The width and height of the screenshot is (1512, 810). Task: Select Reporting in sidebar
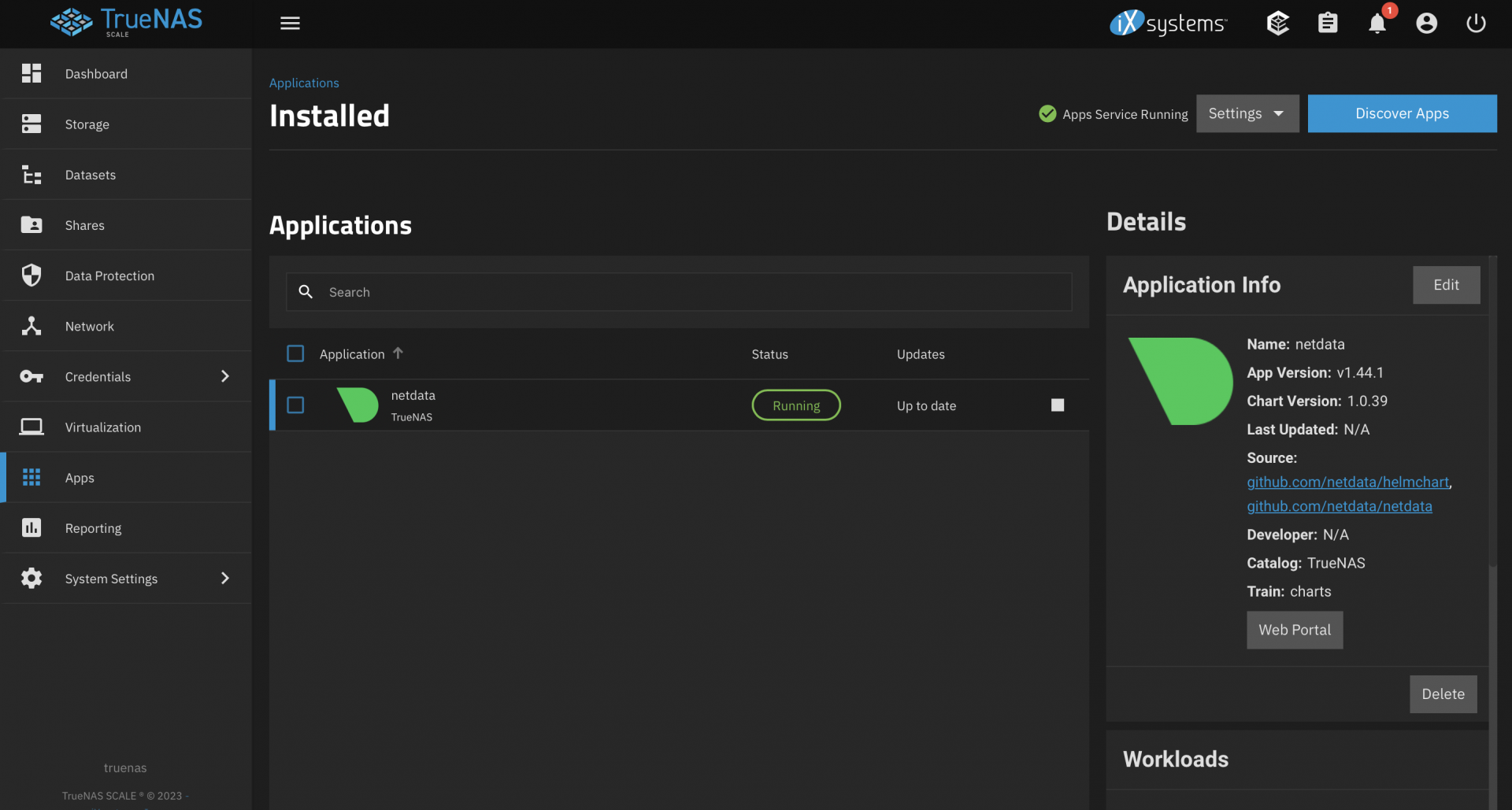point(126,527)
